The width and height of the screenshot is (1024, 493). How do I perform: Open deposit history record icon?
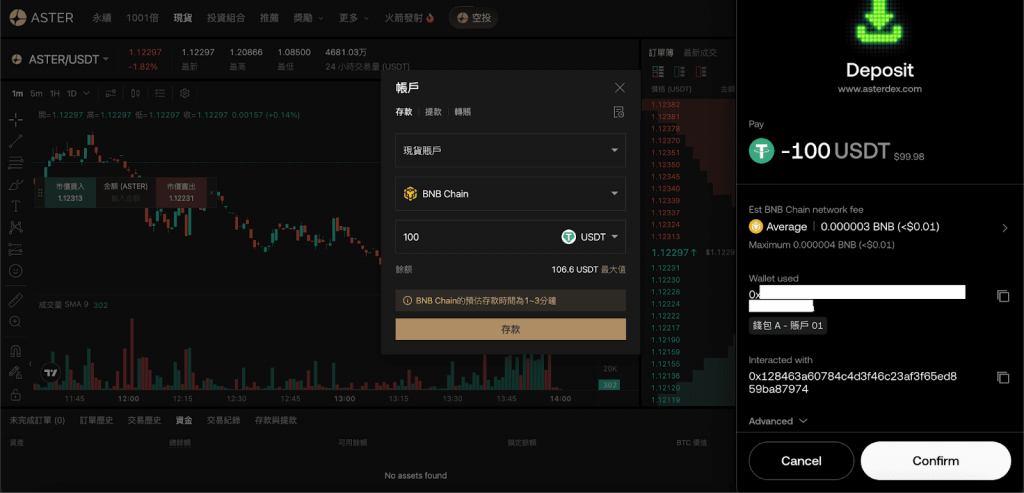[x=619, y=112]
